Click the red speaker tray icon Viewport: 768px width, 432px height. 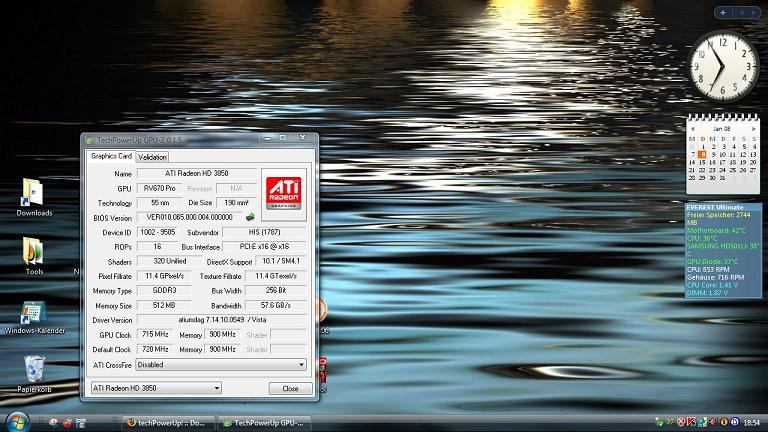point(713,422)
